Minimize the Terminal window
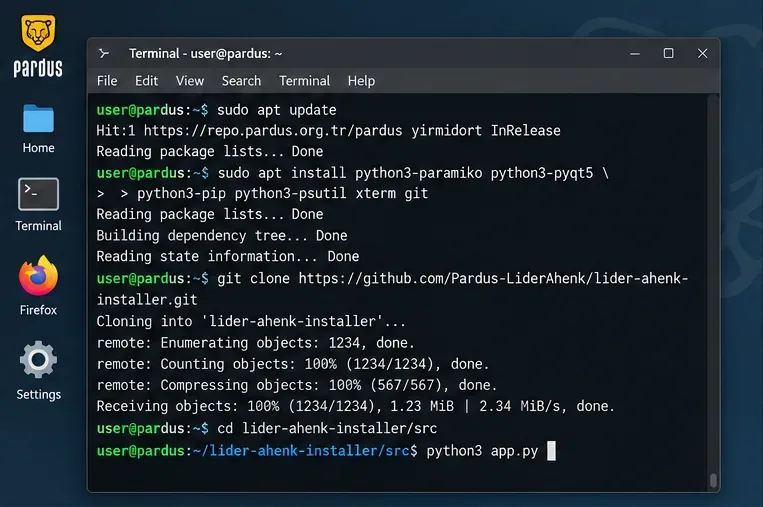Viewport: 763px width, 507px height. pyautogui.click(x=635, y=54)
